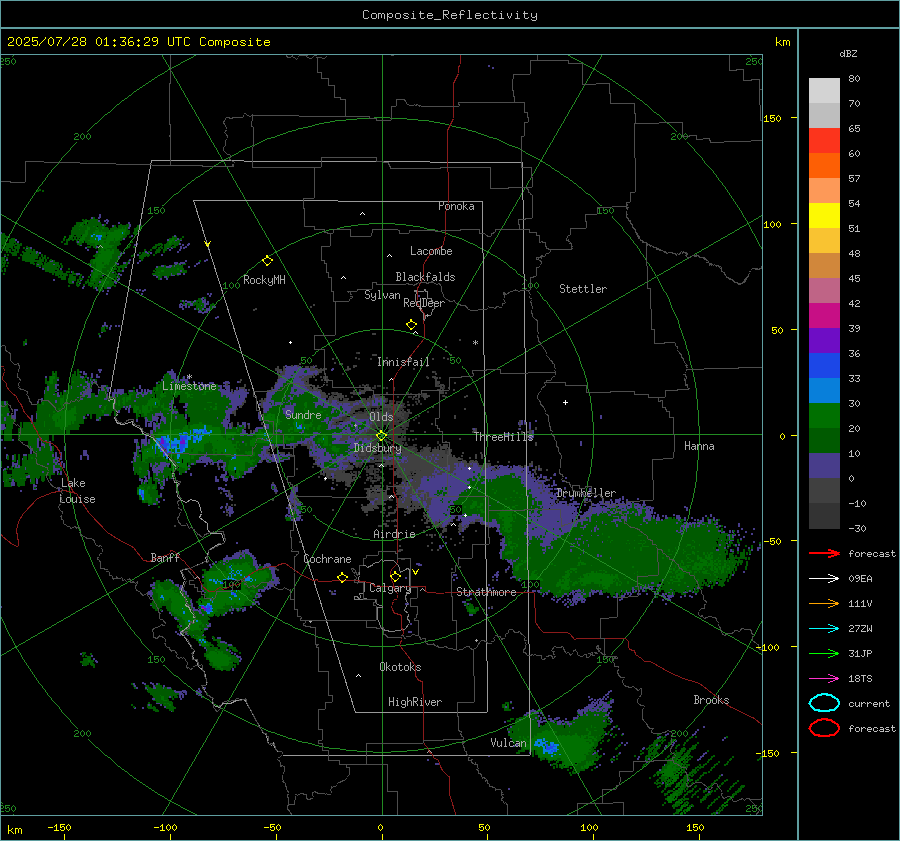This screenshot has height=841, width=900.
Task: Click the 33 dBZ light blue swatch
Action: (x=824, y=390)
